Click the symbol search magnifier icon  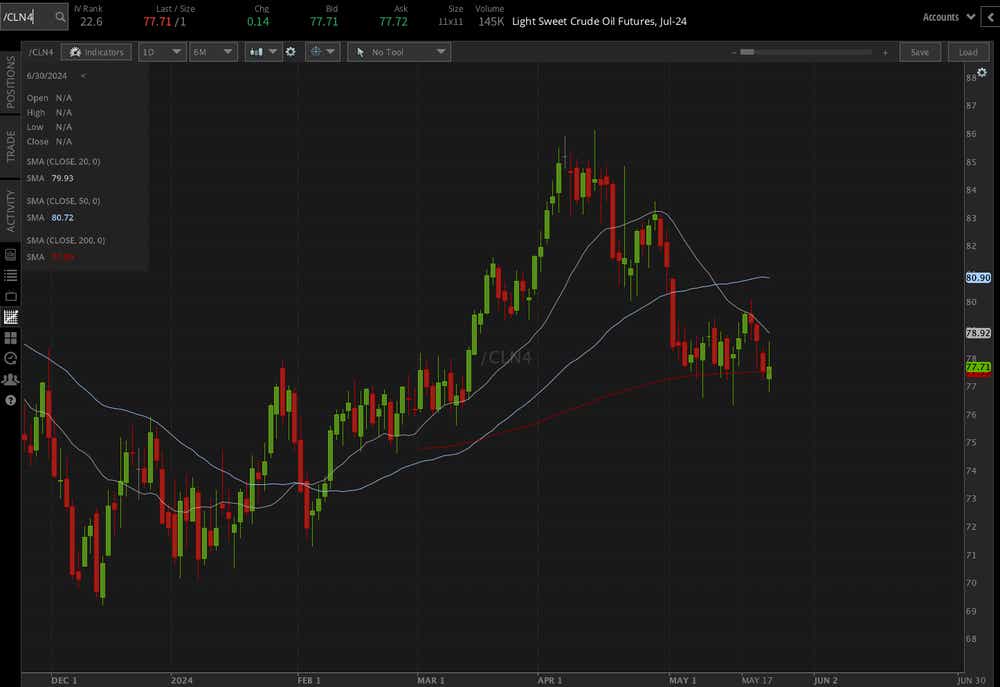pos(59,16)
